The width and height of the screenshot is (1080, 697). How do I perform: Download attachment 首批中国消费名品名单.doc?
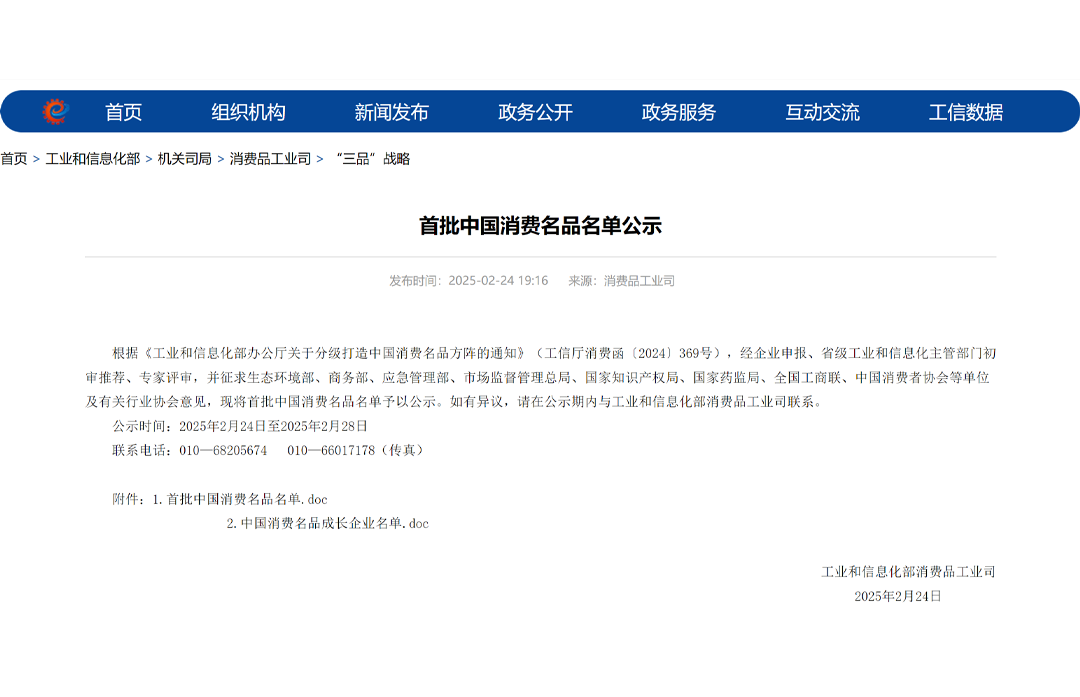[x=247, y=499]
